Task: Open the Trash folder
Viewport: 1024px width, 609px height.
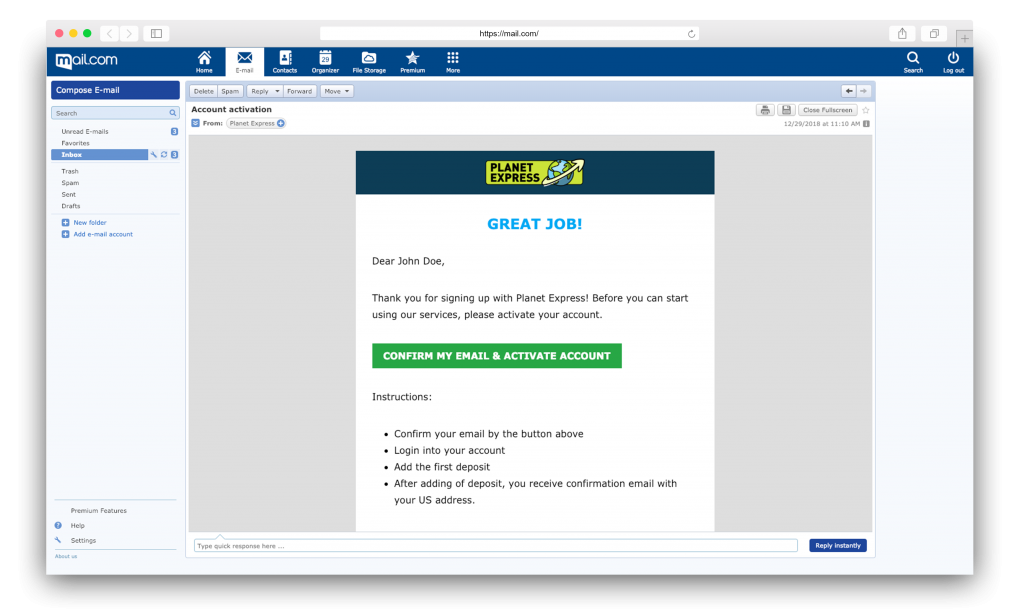Action: tap(70, 171)
